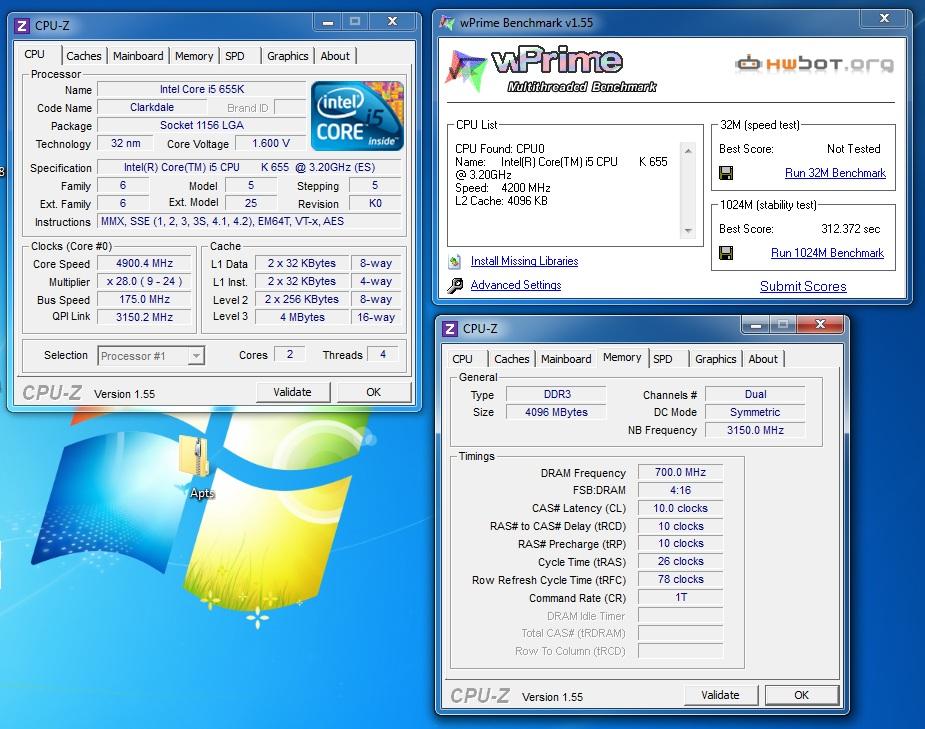Open Install Missing Libraries link

524,261
